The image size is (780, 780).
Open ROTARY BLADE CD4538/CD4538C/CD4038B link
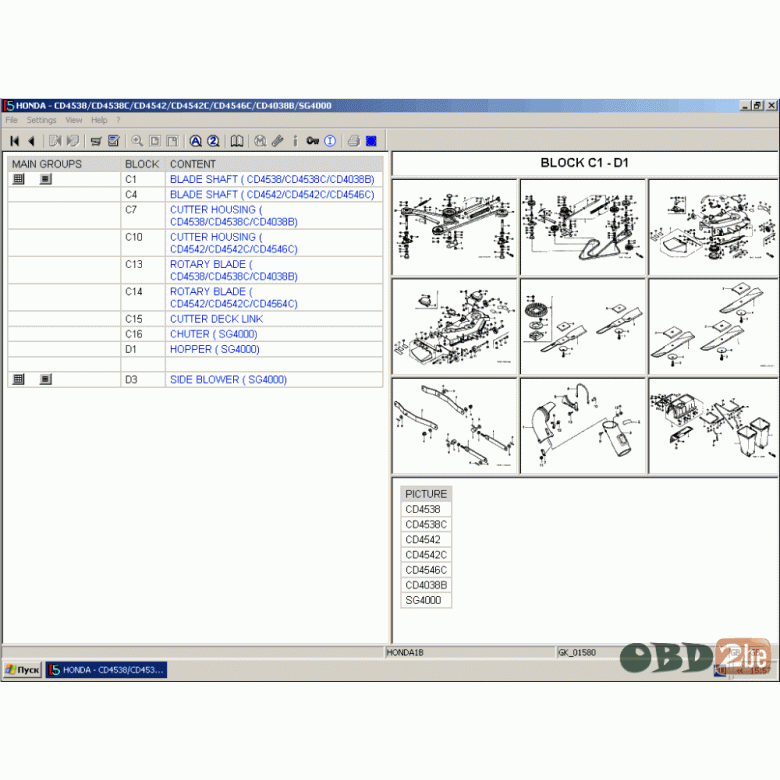234,271
